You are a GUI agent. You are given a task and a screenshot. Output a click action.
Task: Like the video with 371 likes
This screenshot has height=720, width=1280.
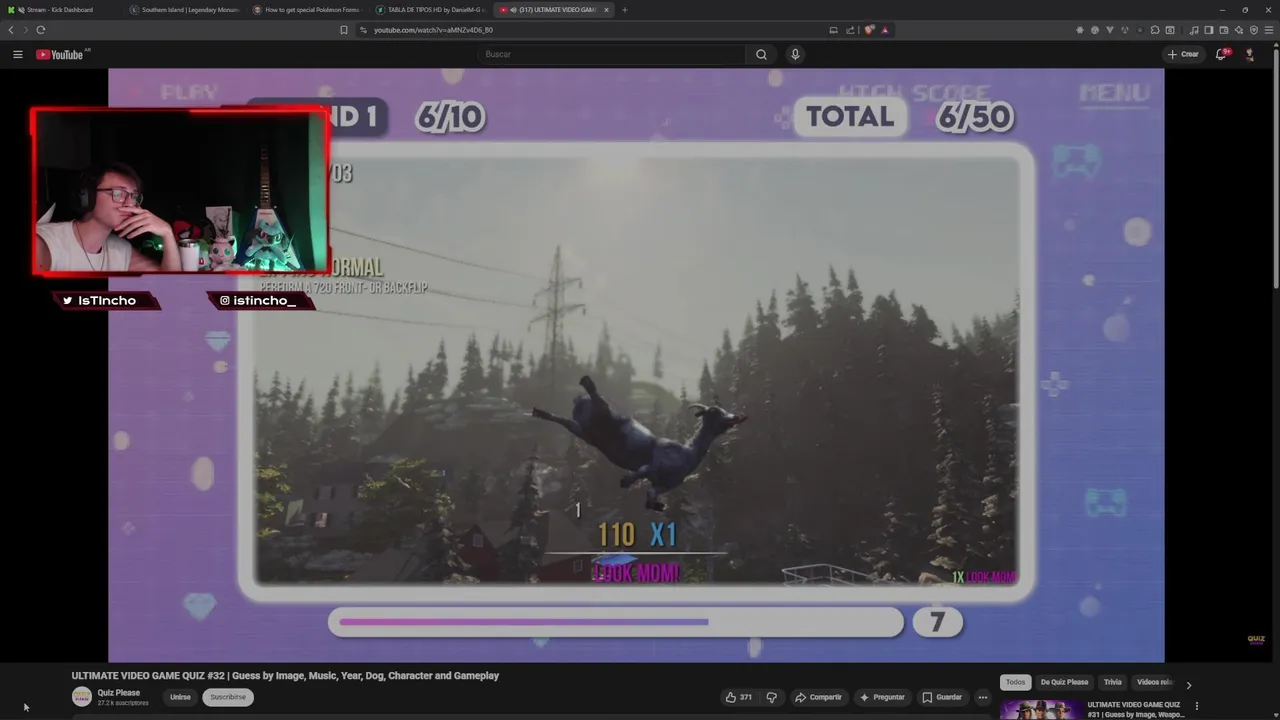pyautogui.click(x=739, y=697)
